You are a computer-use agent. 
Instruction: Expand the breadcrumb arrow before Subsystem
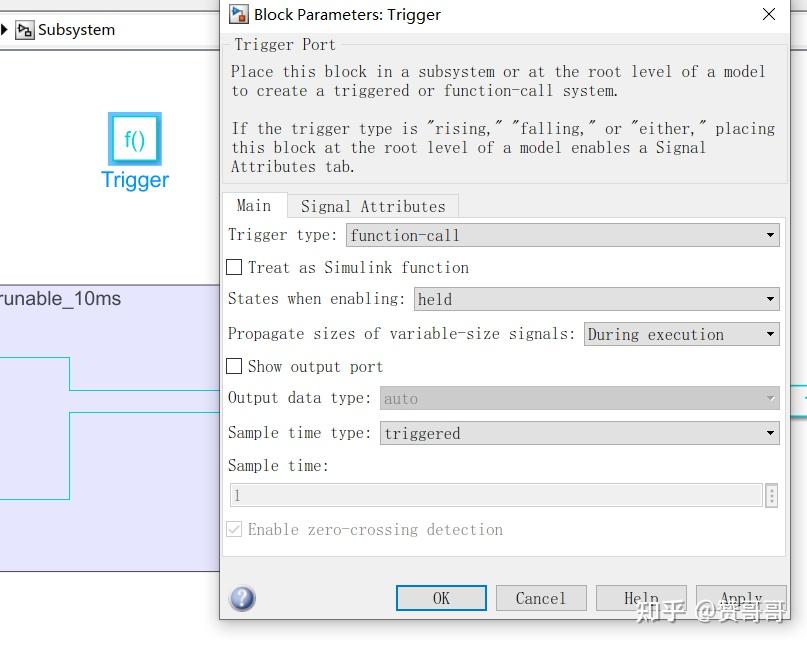[x=5, y=30]
